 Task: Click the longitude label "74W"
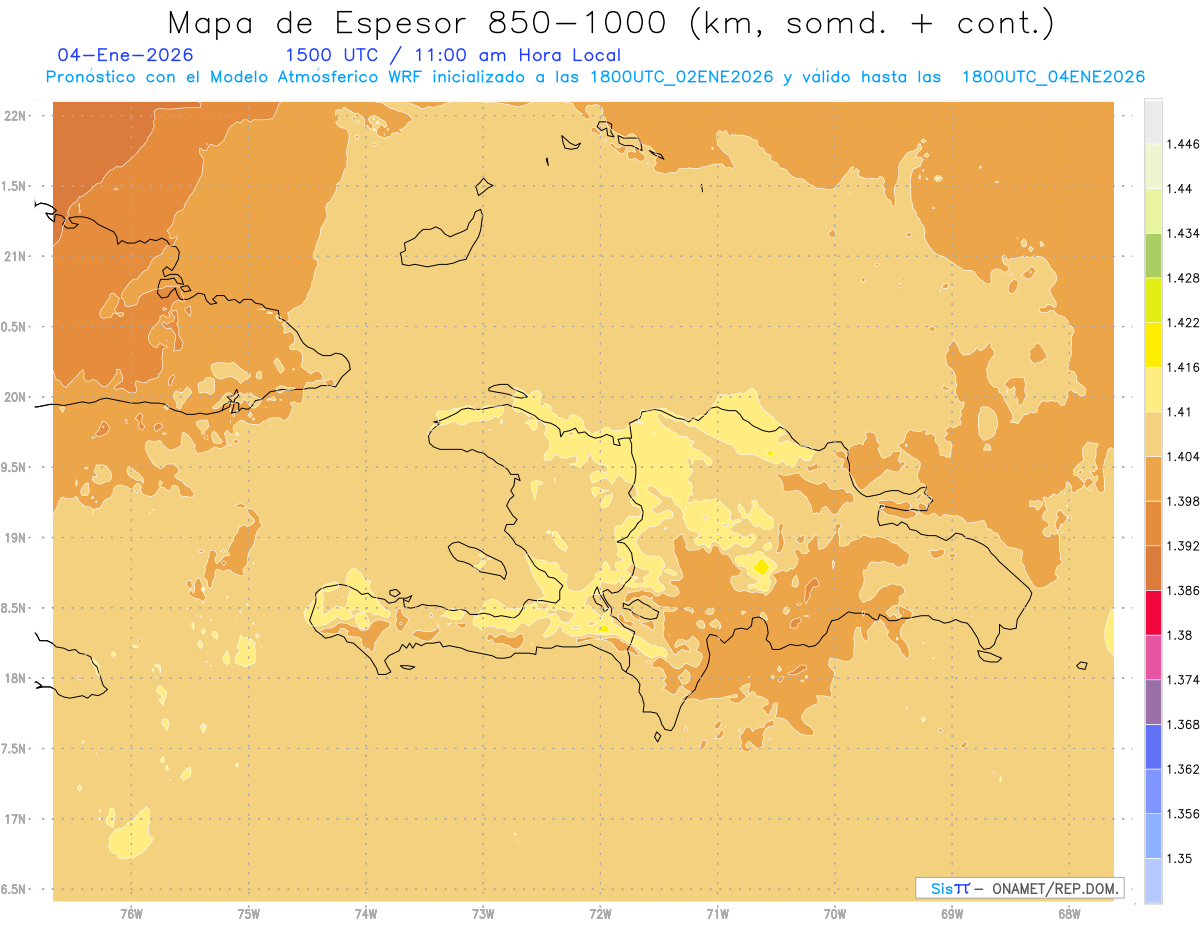coord(366,913)
